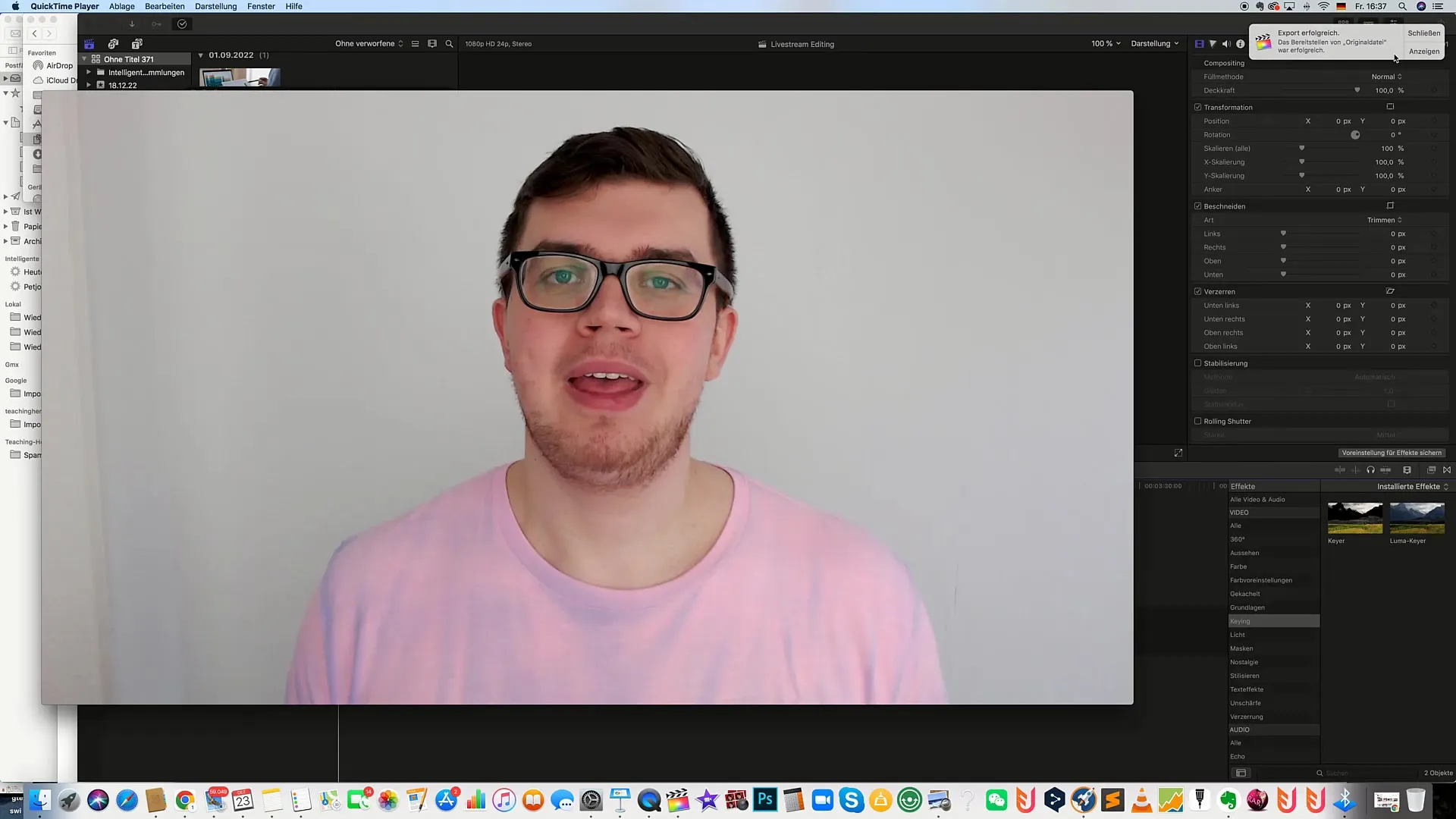Open VLC from the Dock
The width and height of the screenshot is (1456, 819).
tap(1141, 800)
